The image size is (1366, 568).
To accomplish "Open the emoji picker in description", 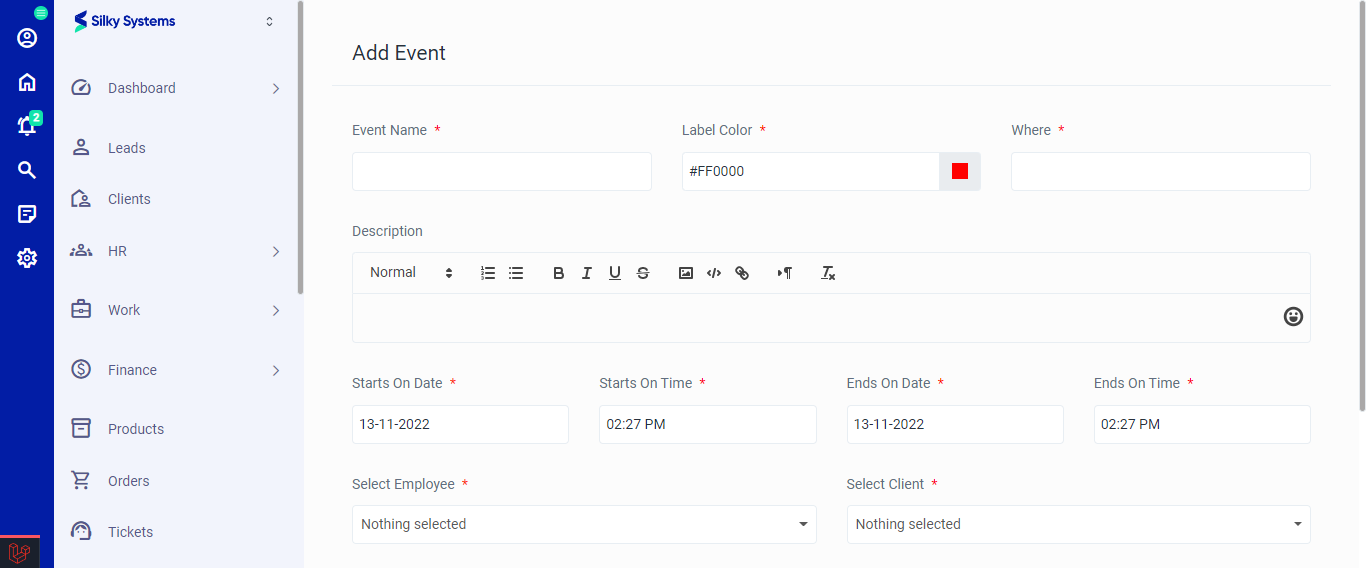I will (x=1293, y=316).
